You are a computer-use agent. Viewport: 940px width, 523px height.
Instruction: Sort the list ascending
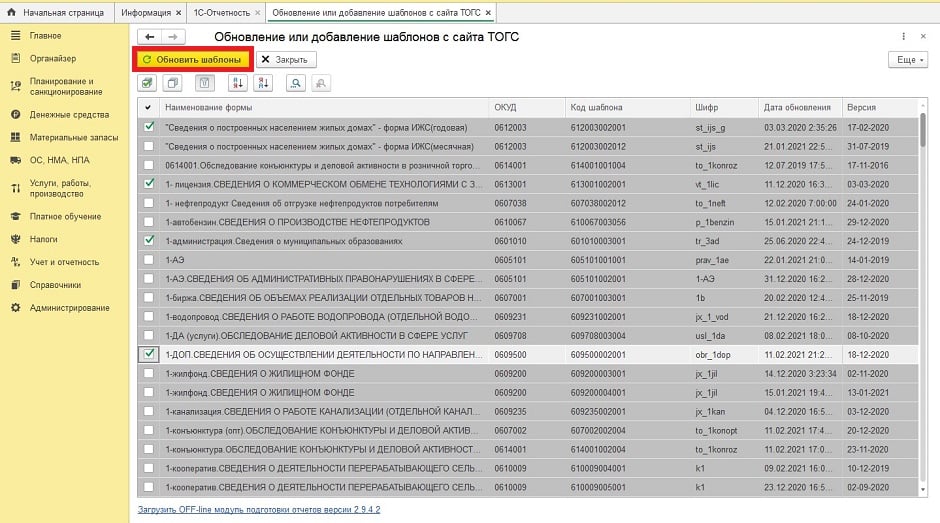tap(236, 83)
